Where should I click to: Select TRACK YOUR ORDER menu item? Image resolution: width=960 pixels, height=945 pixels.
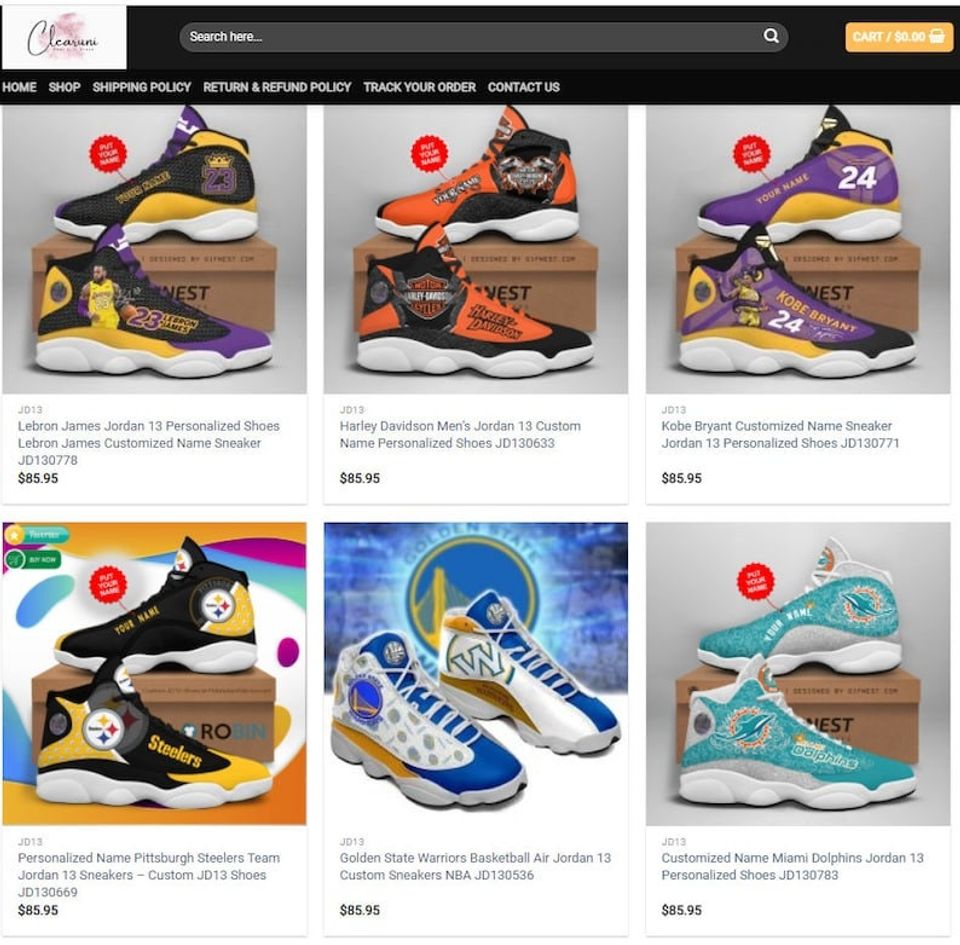419,87
